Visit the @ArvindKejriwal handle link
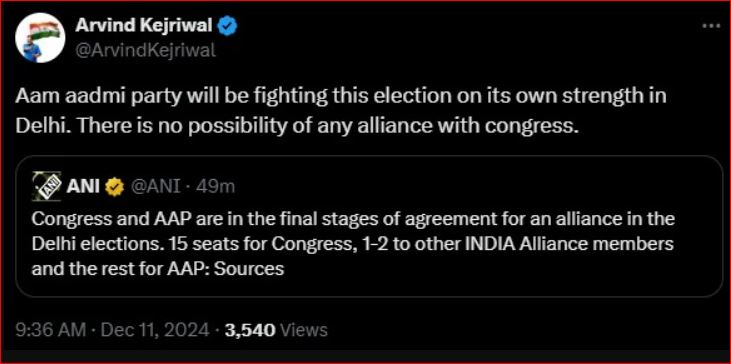 145,49
